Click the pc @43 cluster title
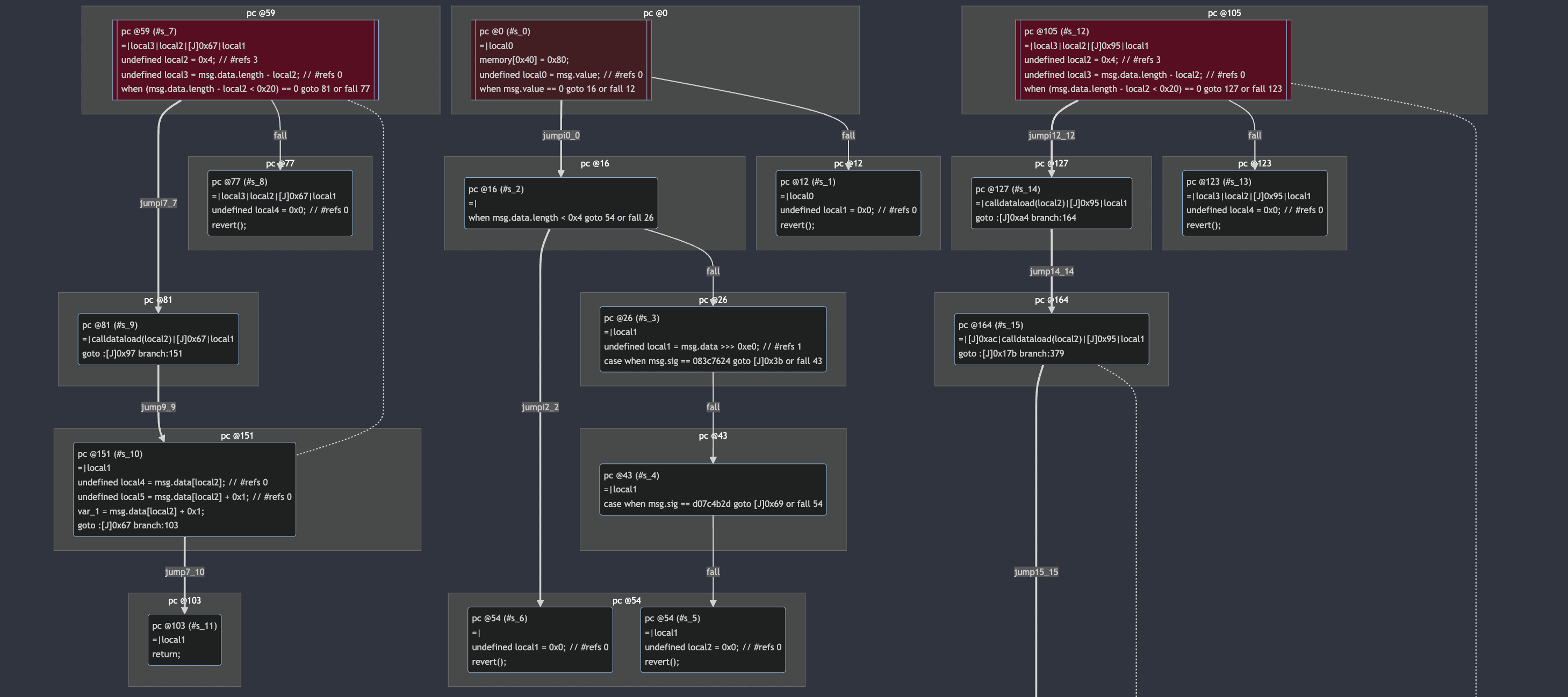Image resolution: width=1568 pixels, height=697 pixels. coord(713,435)
